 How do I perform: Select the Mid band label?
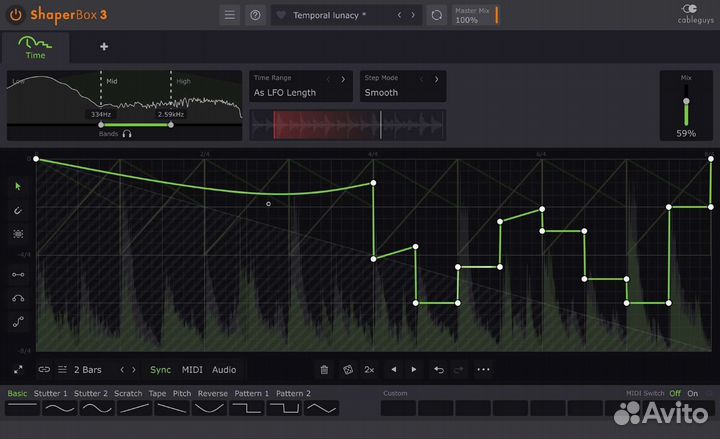[112, 81]
